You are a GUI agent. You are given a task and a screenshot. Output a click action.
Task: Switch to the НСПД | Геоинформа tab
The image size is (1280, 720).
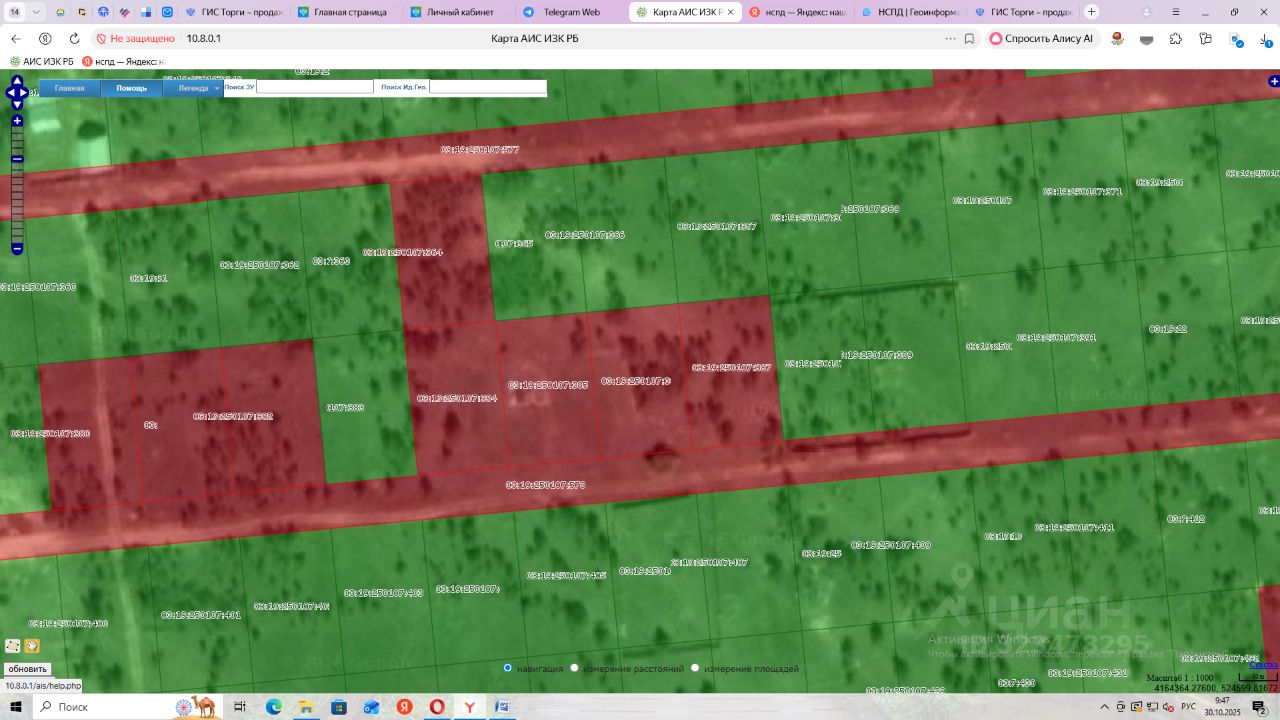tap(910, 12)
